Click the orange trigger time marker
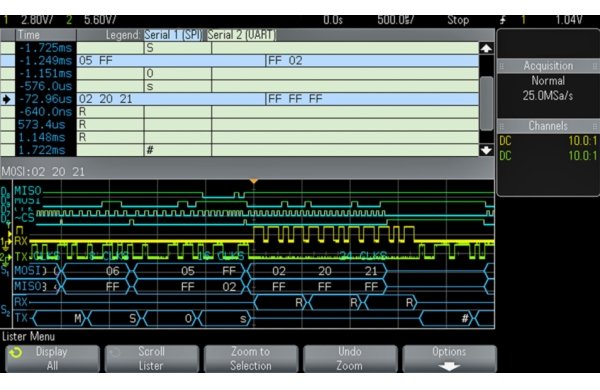 tap(254, 181)
